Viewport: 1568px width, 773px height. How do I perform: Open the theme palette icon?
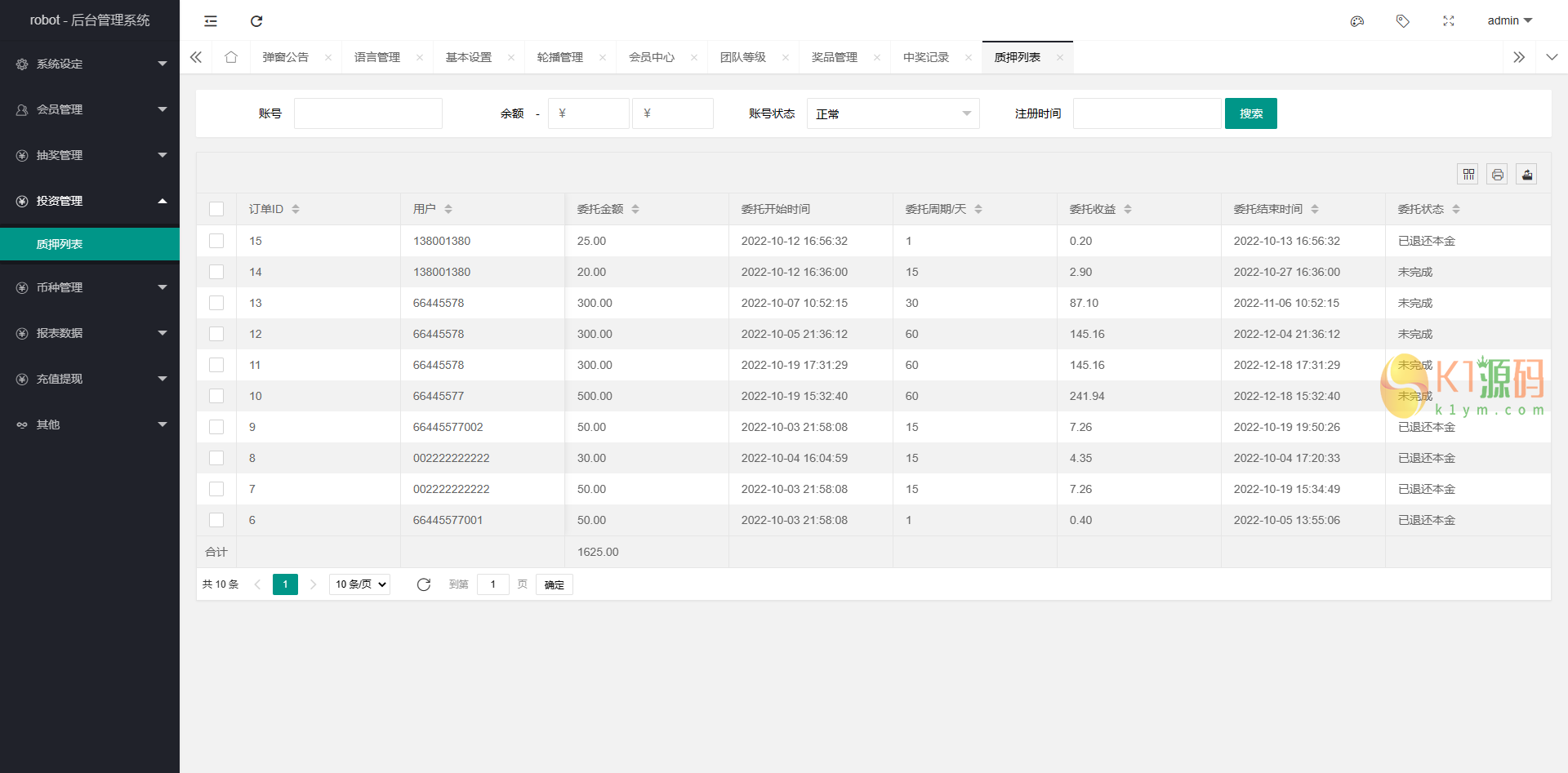(1357, 21)
